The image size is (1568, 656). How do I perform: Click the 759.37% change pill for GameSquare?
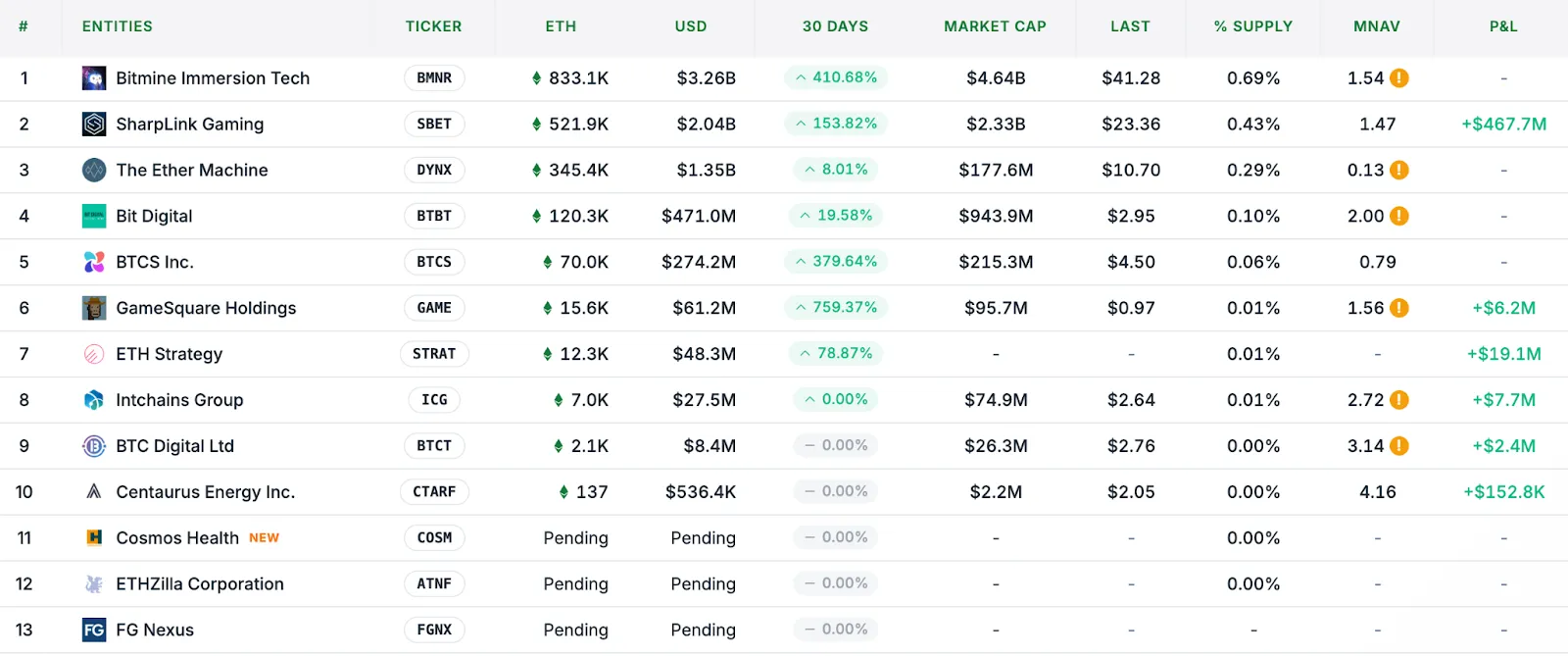pyautogui.click(x=836, y=308)
